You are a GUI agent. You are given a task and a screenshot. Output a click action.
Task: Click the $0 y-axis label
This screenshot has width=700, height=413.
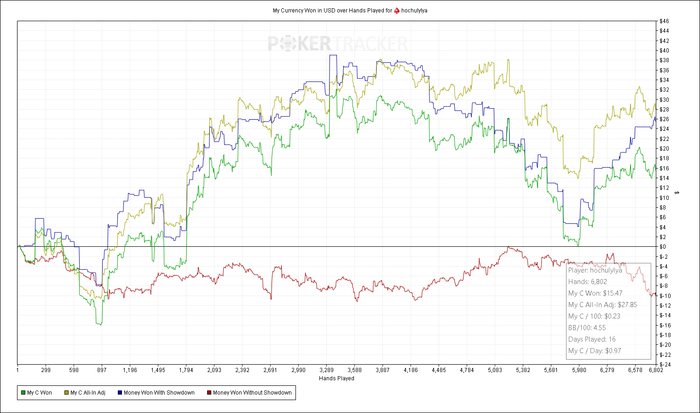[663, 247]
